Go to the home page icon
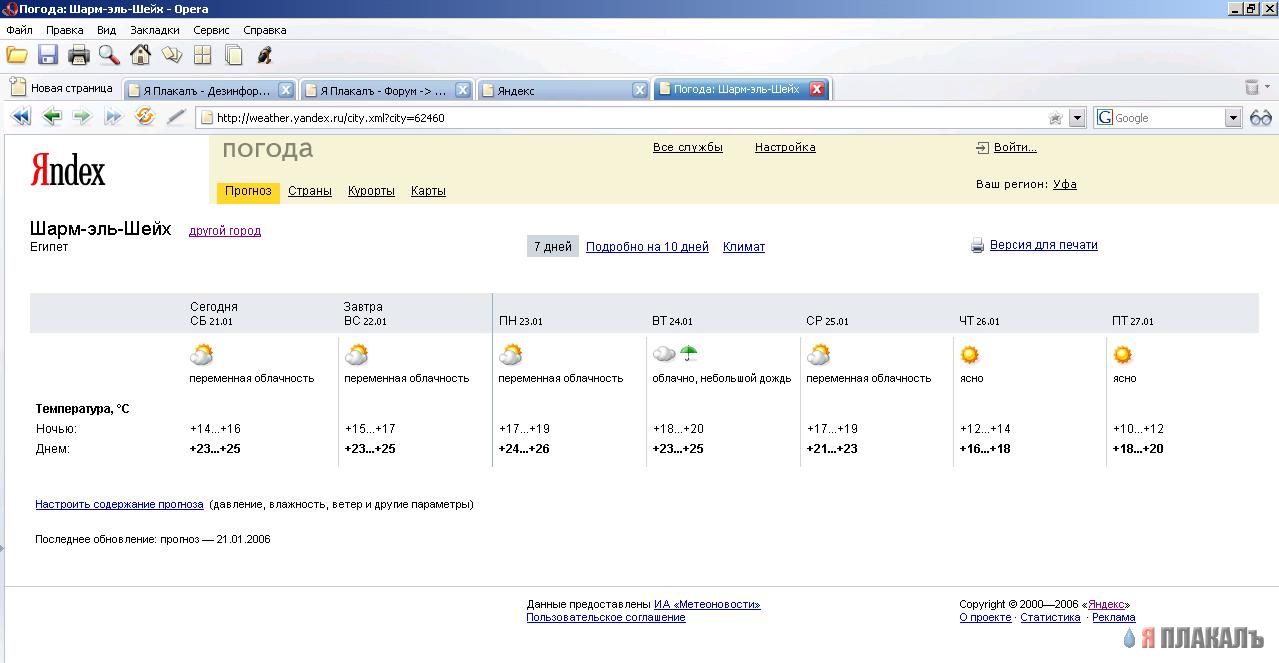 (141, 55)
